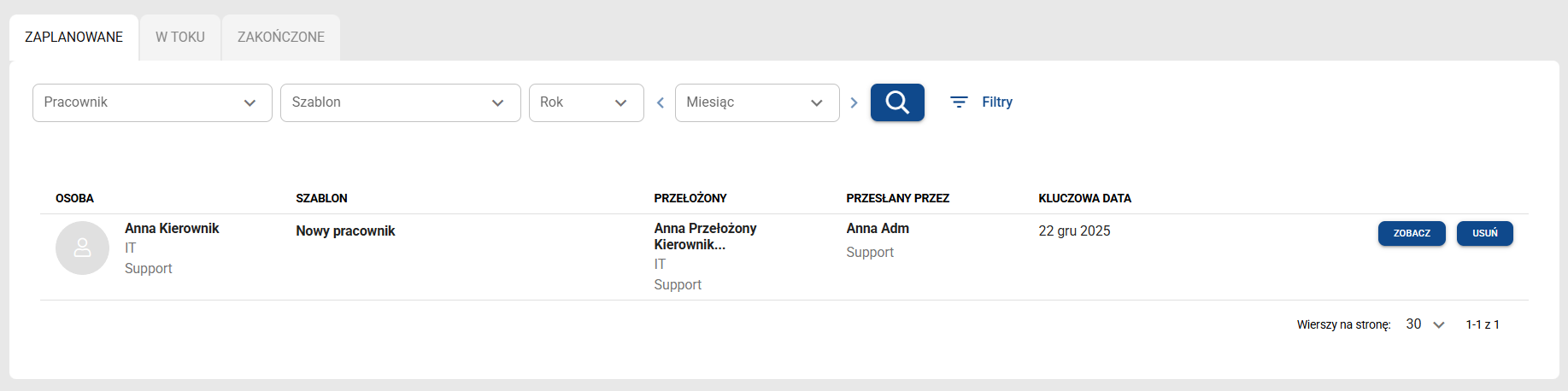Screen dimensions: 1568x391
Task: Expand the Miesiąc month dropdown
Action: click(757, 102)
